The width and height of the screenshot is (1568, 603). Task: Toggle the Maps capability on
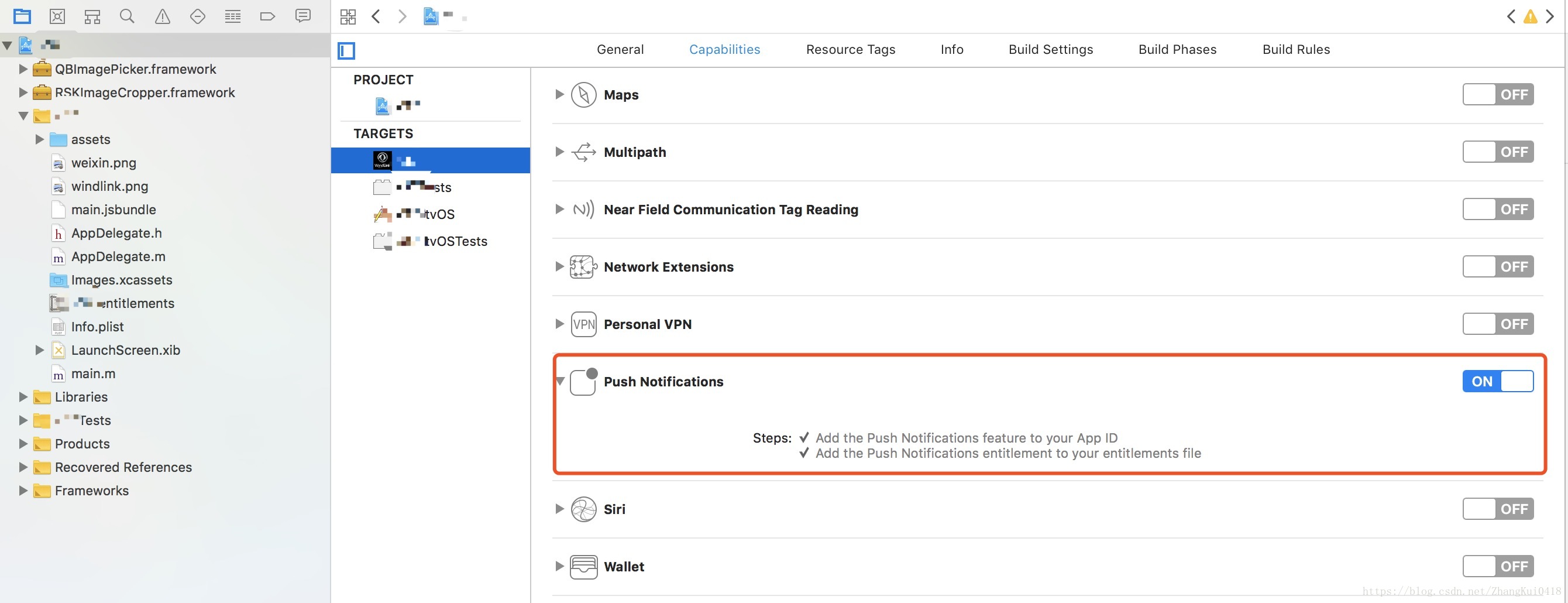1497,94
